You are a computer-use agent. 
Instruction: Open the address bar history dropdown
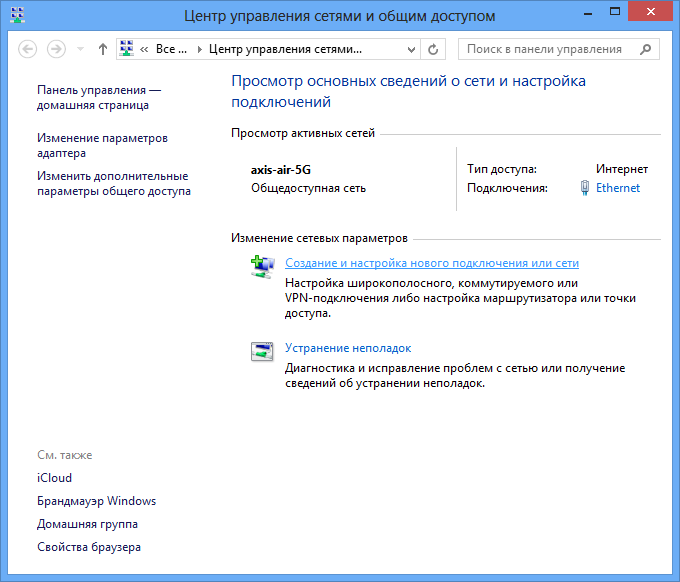(411, 49)
